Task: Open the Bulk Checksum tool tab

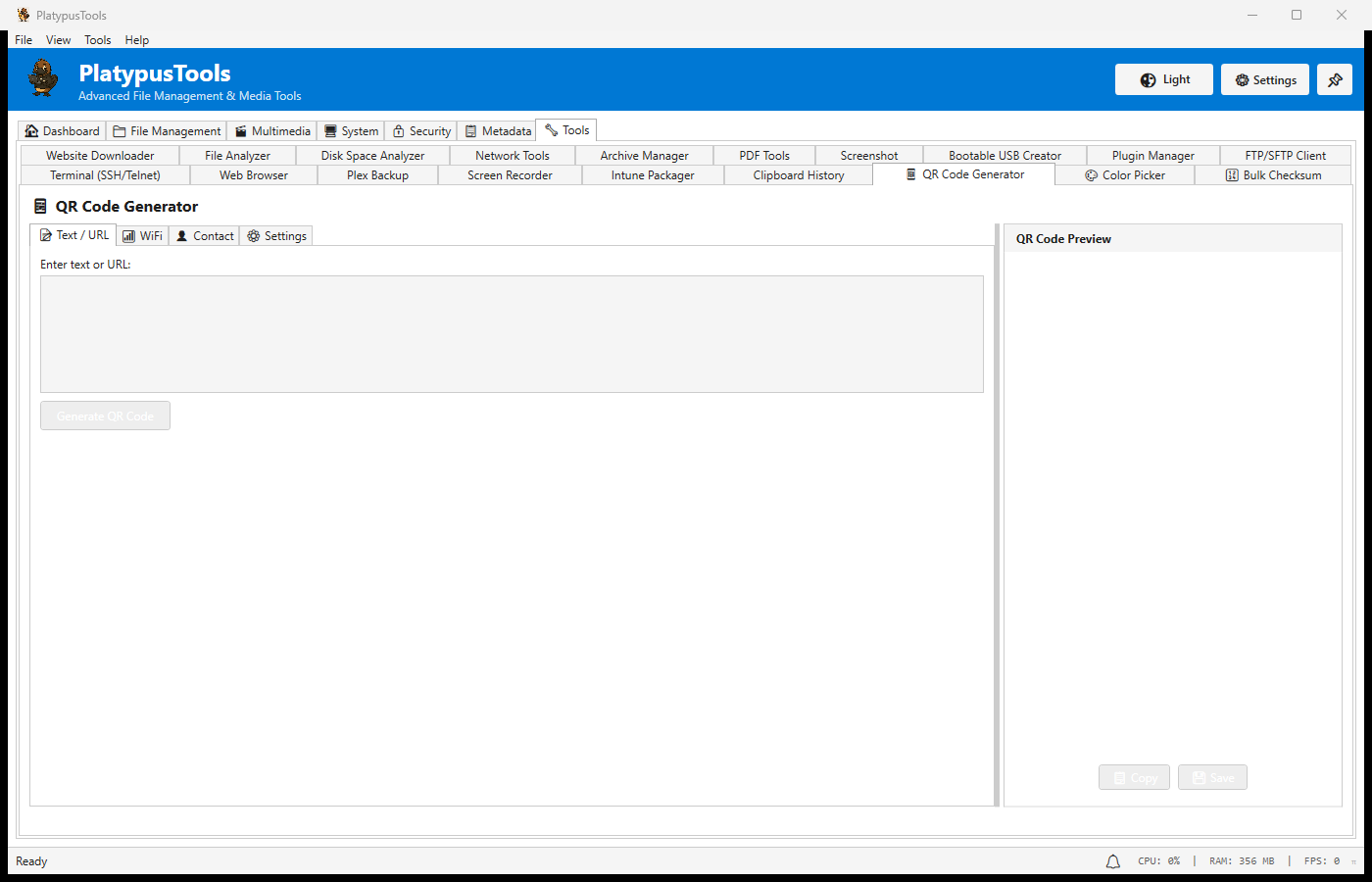Action: pos(1272,175)
